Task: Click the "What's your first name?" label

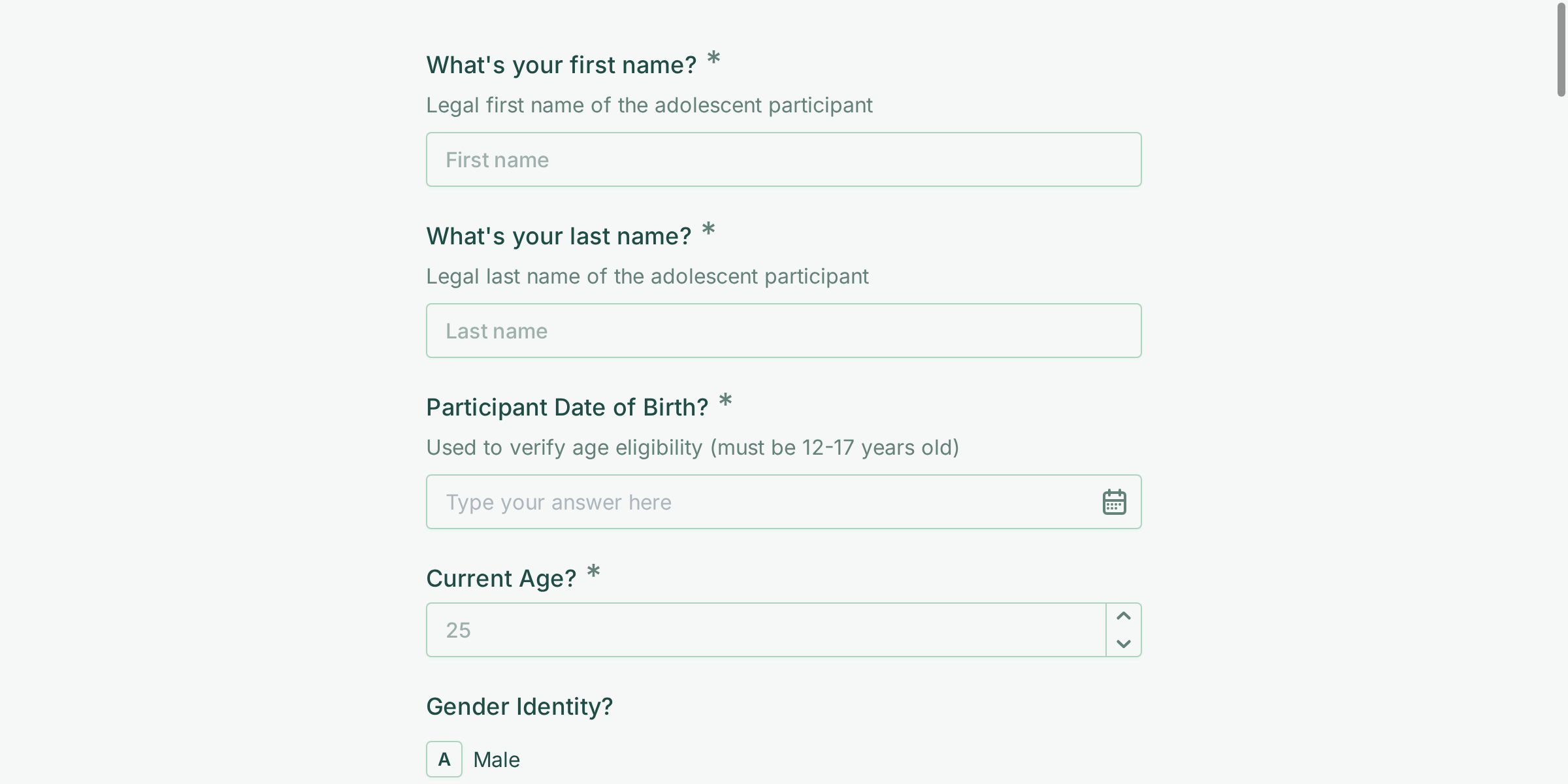Action: coord(561,65)
